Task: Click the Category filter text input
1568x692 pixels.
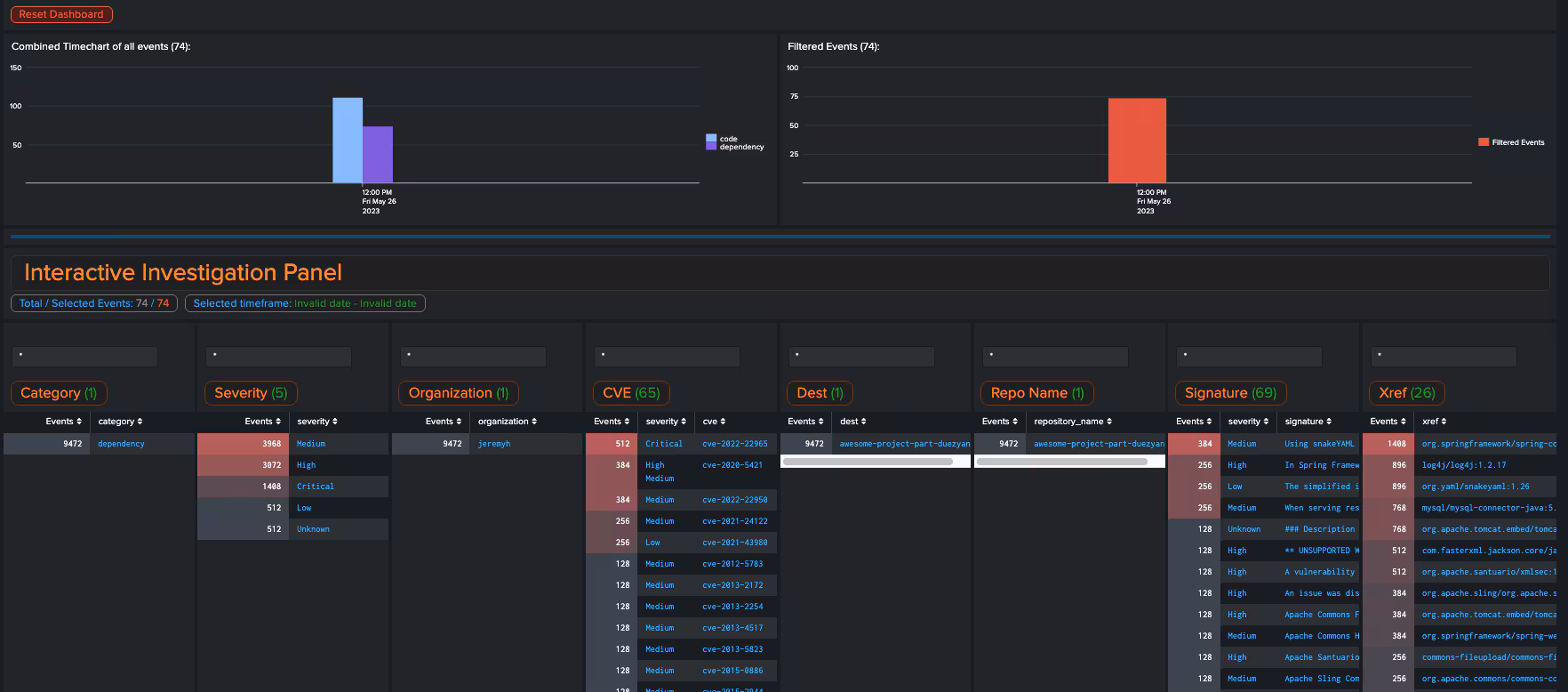Action: coord(84,356)
